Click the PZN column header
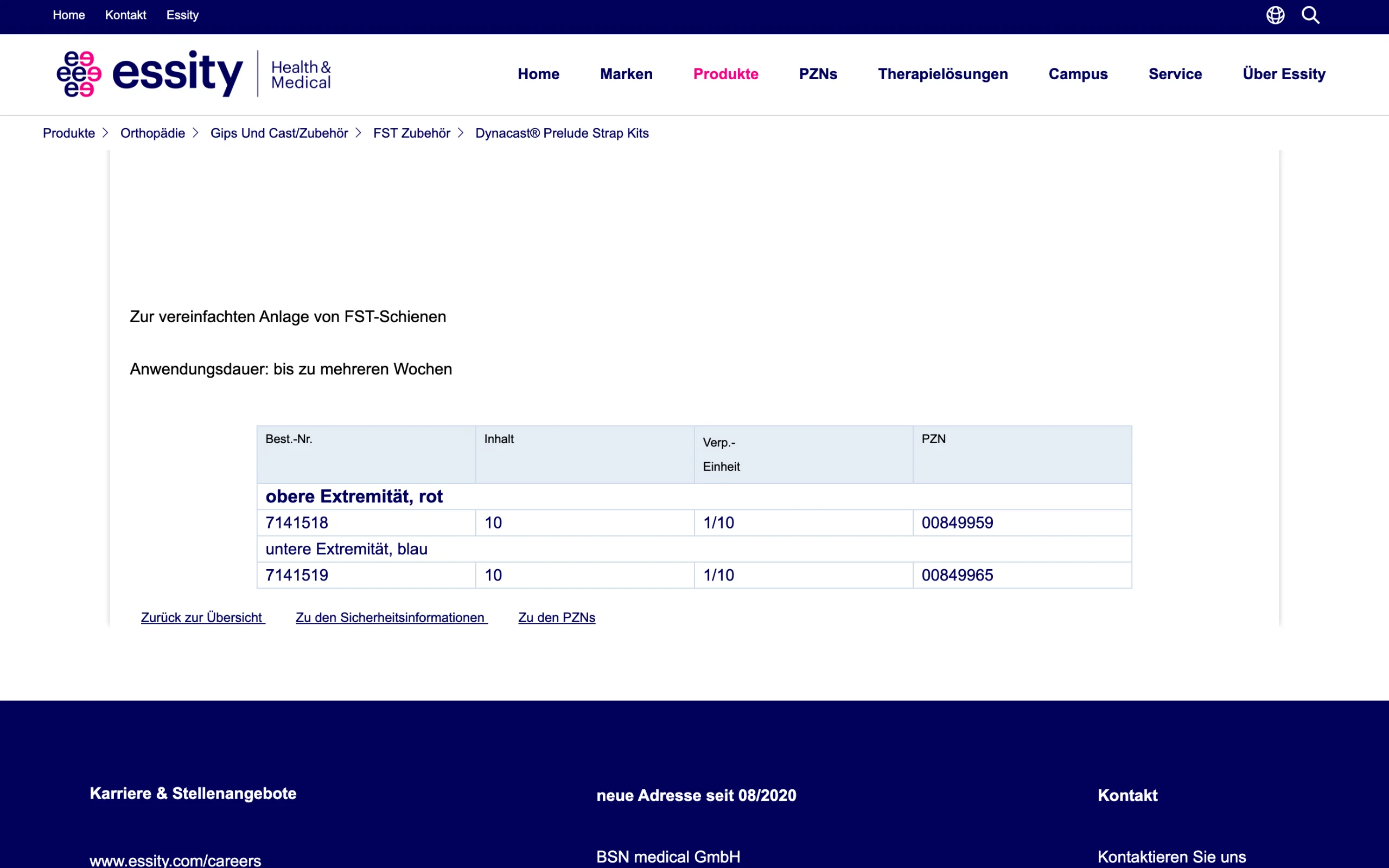 tap(1022, 455)
